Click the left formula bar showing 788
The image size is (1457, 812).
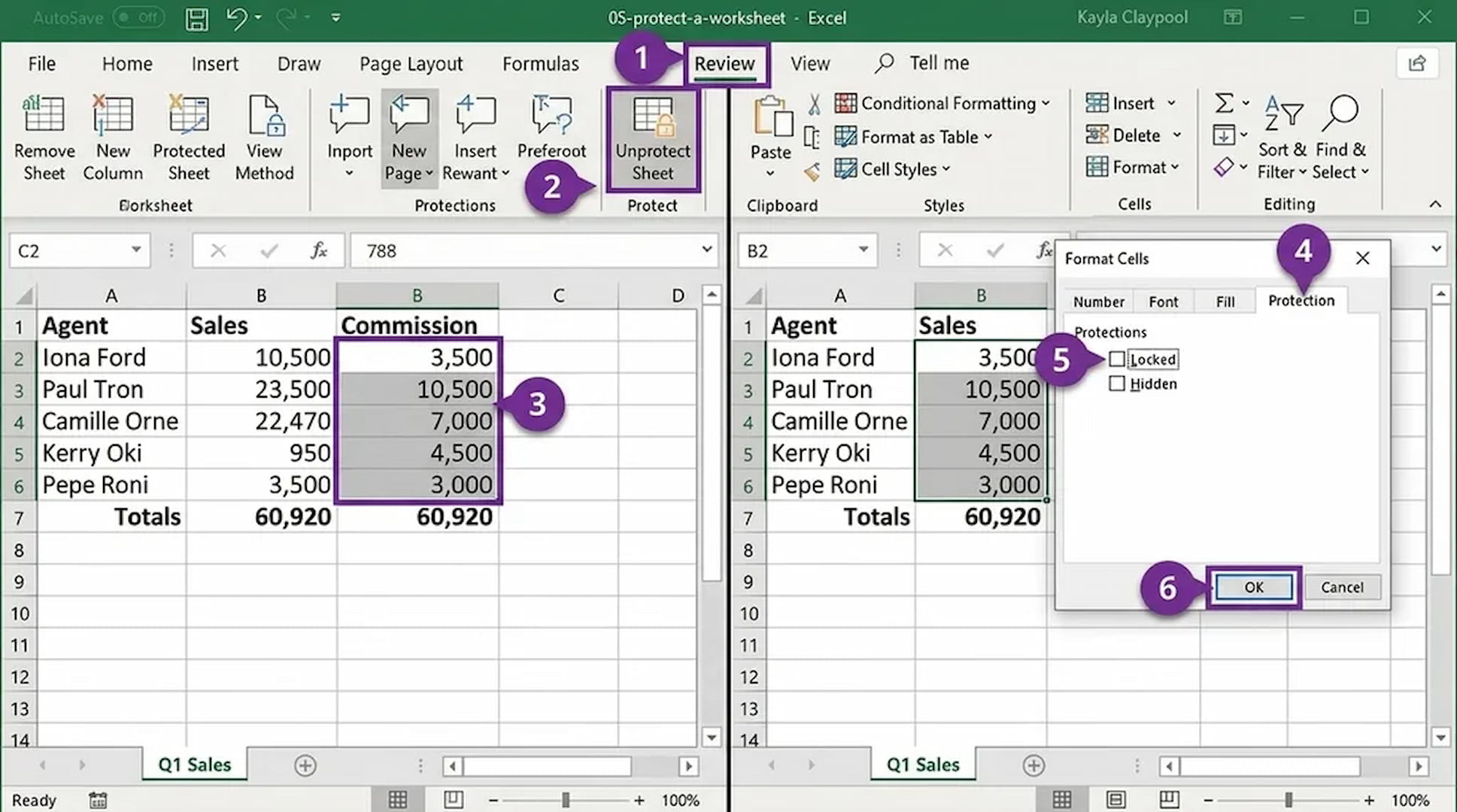[x=533, y=250]
